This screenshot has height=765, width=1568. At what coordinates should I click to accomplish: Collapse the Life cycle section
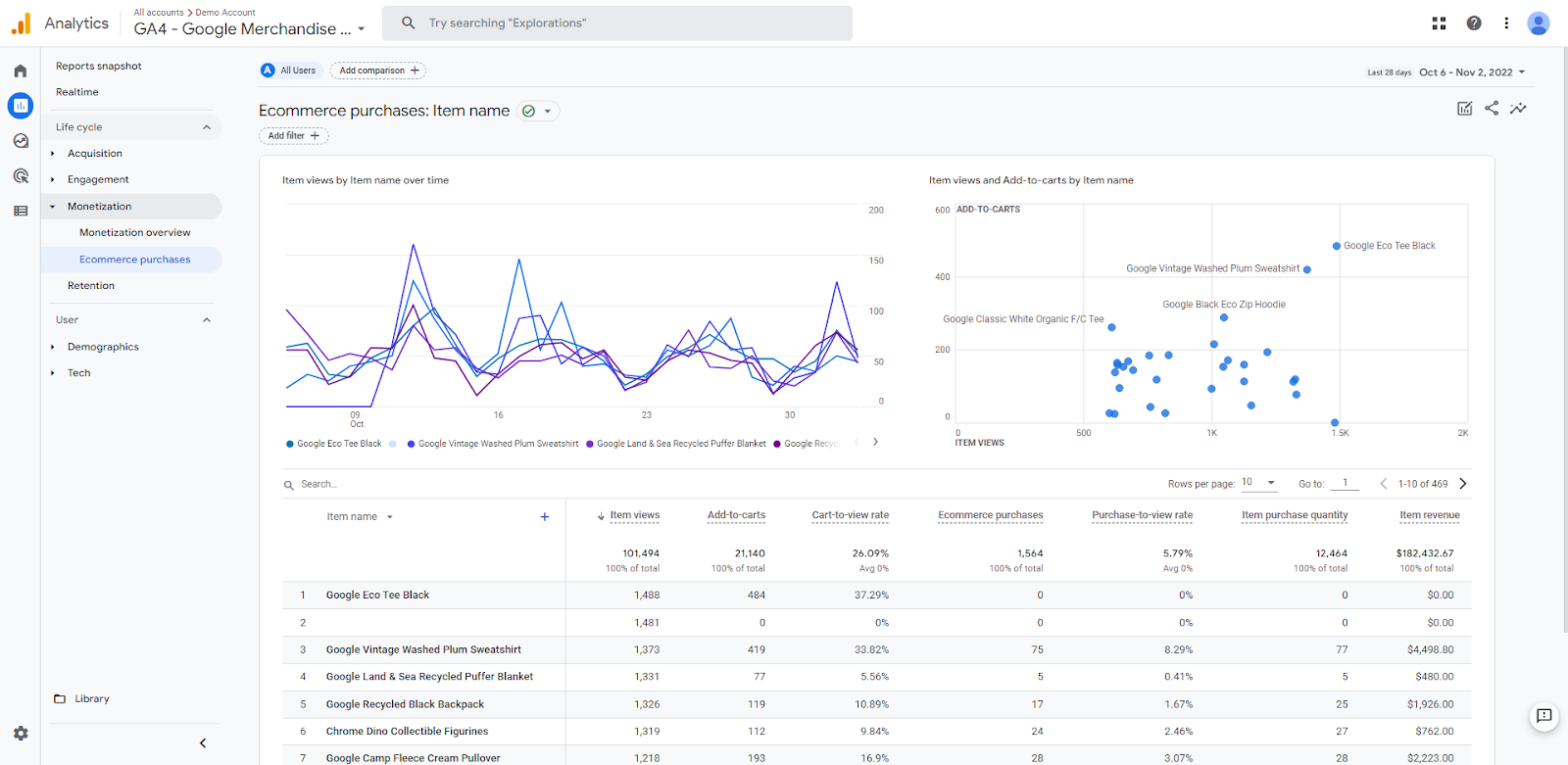[x=207, y=127]
